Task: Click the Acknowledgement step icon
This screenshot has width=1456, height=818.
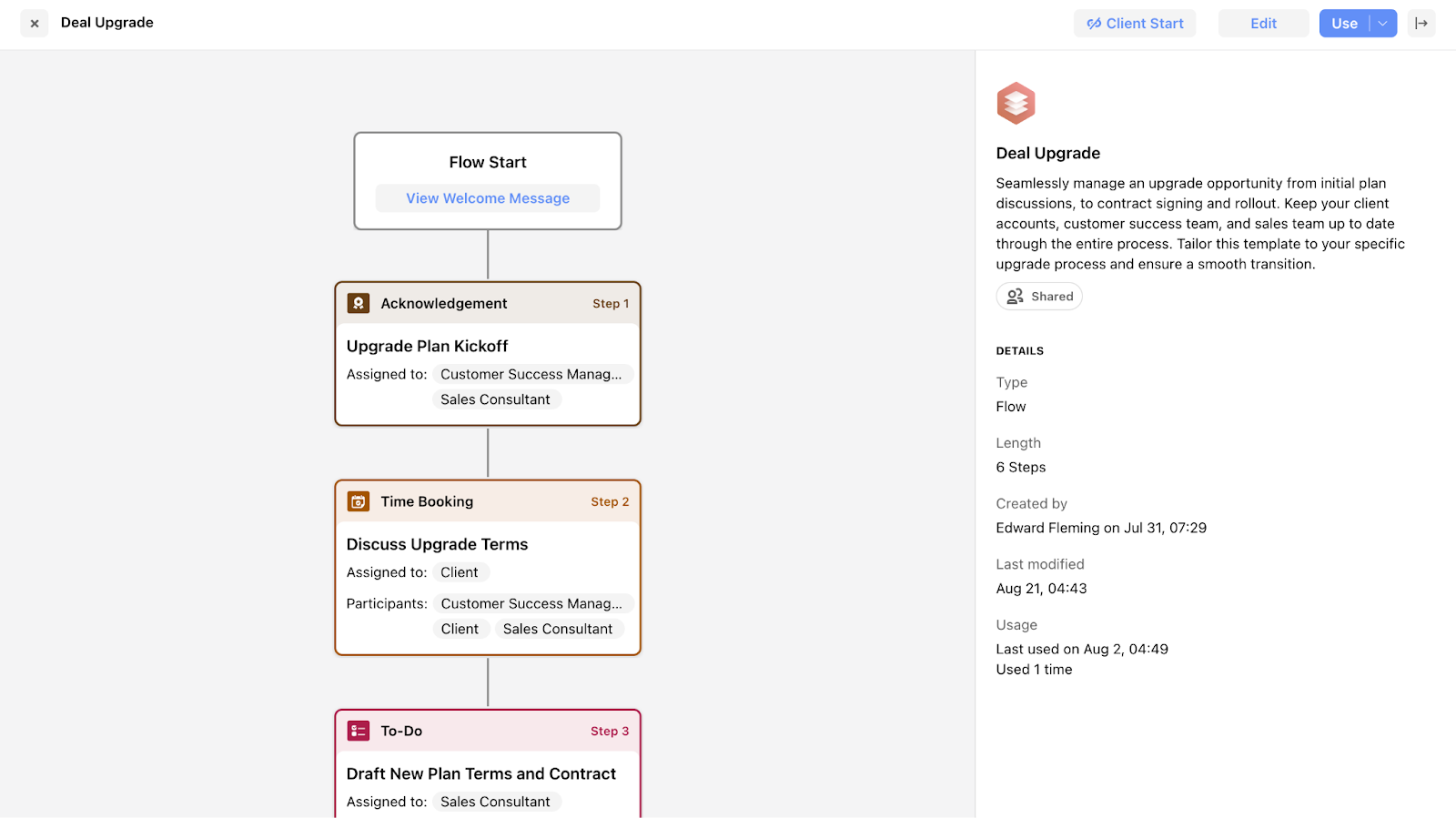Action: (359, 303)
